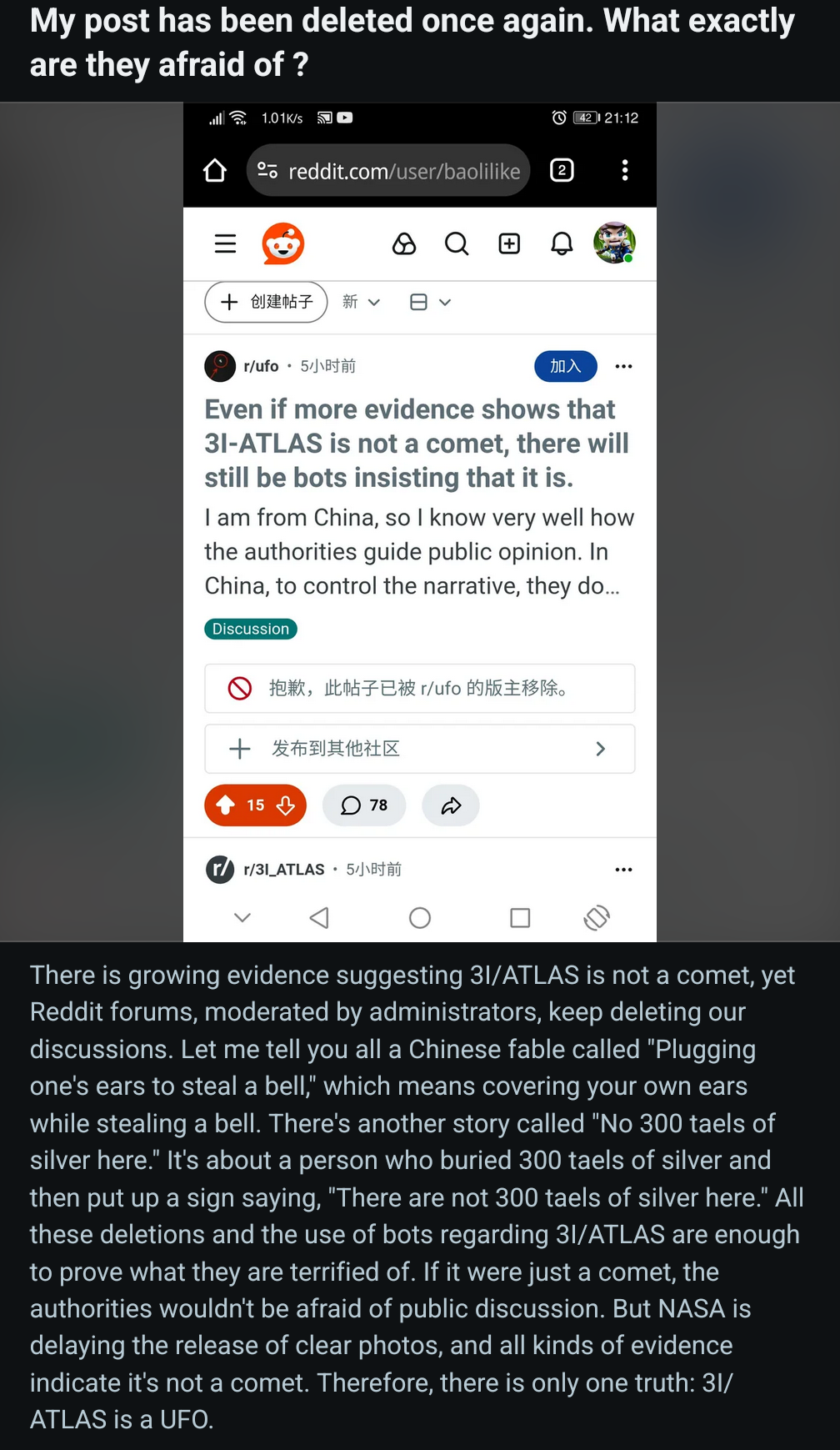The image size is (840, 1450).
Task: Expand the 新 sort dropdown
Action: click(x=362, y=302)
